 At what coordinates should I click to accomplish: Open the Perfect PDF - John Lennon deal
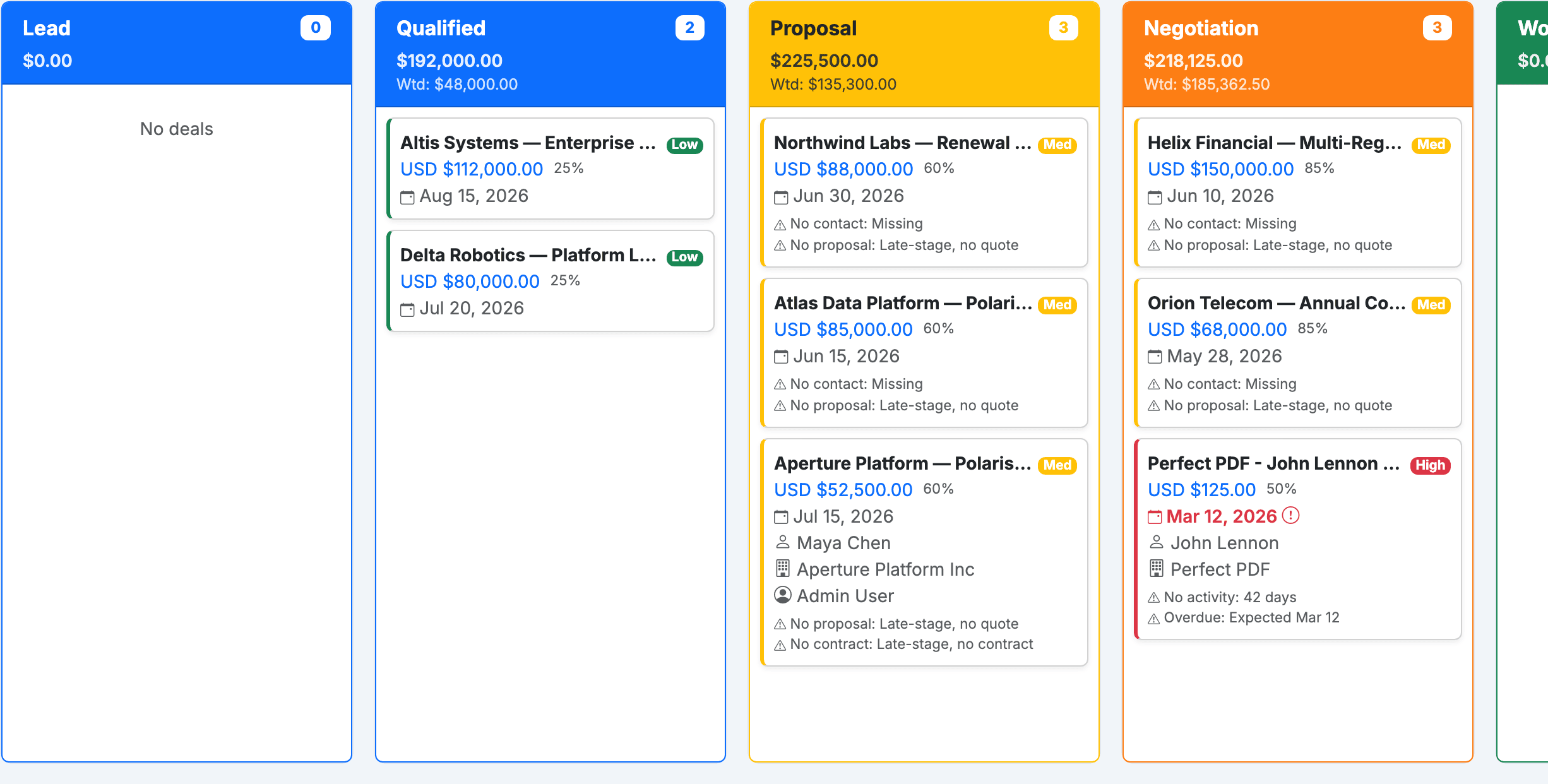[1273, 463]
